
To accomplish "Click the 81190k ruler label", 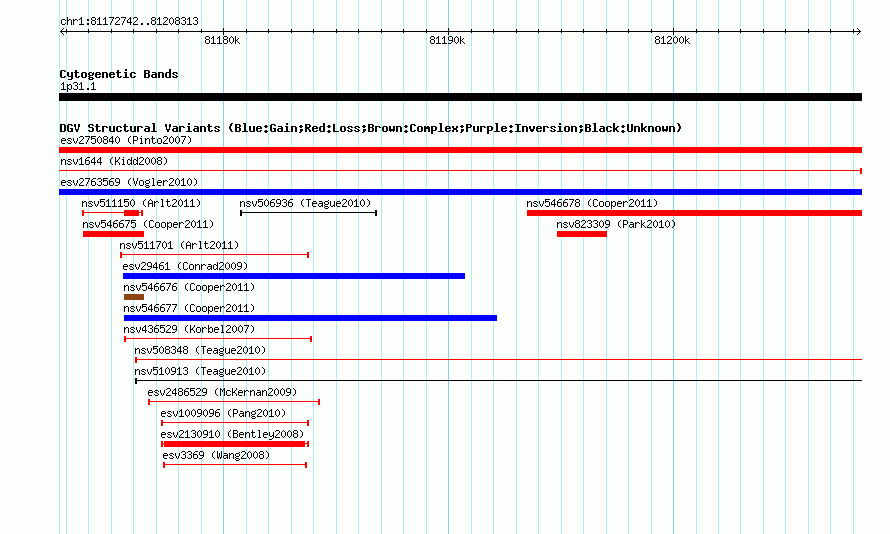I will pyautogui.click(x=447, y=40).
